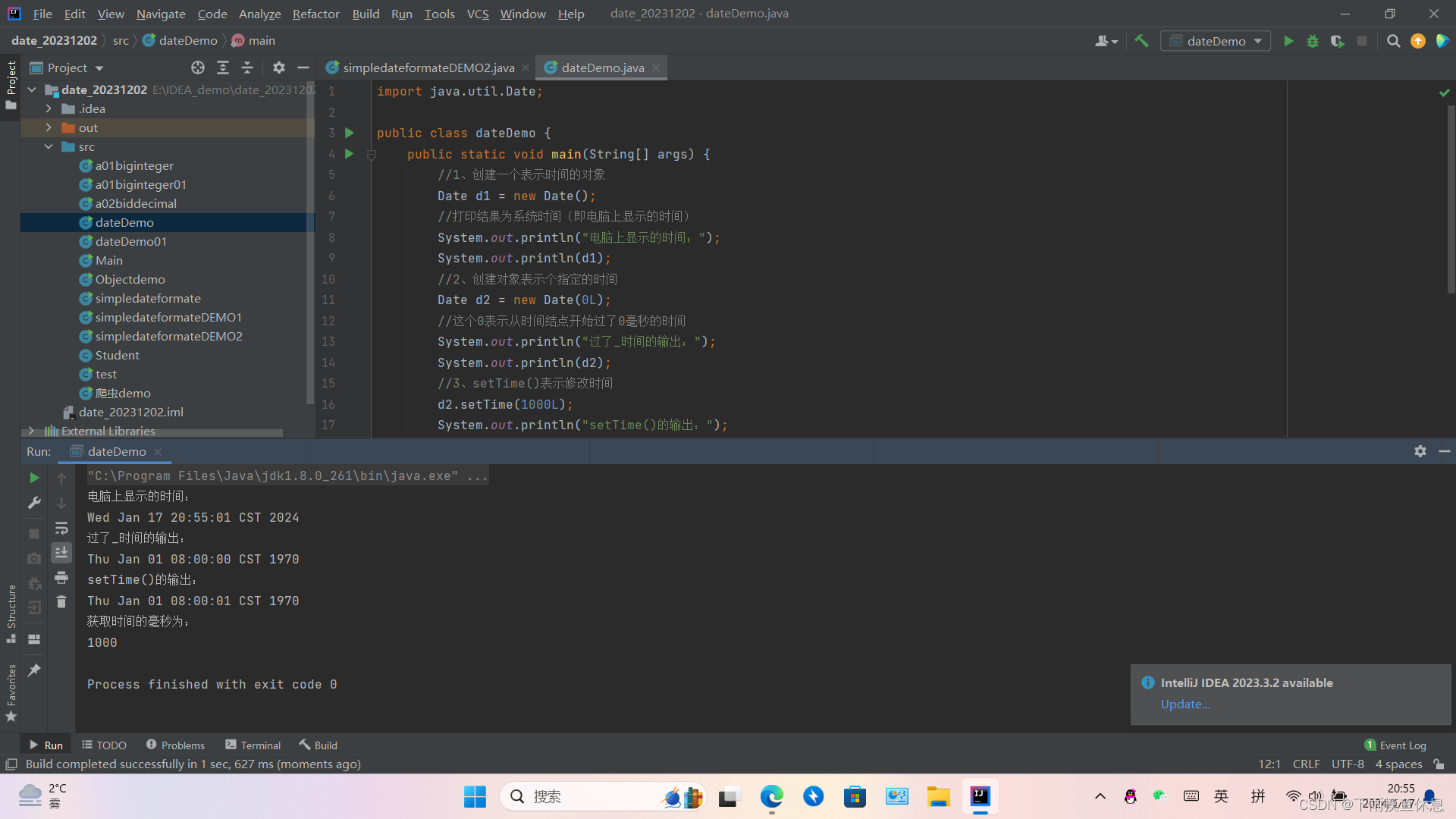Viewport: 1456px width, 819px height.
Task: Open the Build tool window button
Action: [318, 745]
